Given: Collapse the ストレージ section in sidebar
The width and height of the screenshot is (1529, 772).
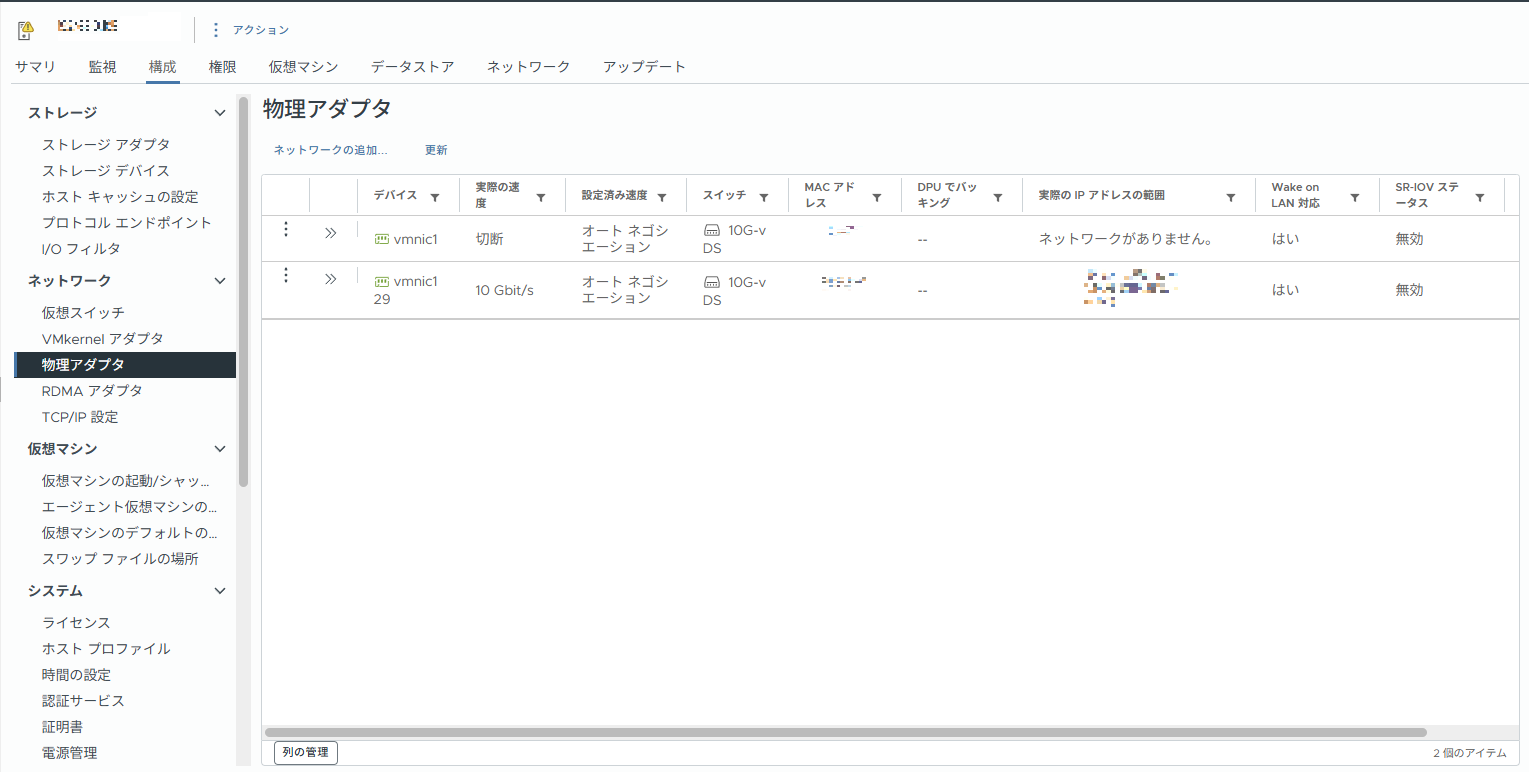Looking at the screenshot, I should coord(219,112).
